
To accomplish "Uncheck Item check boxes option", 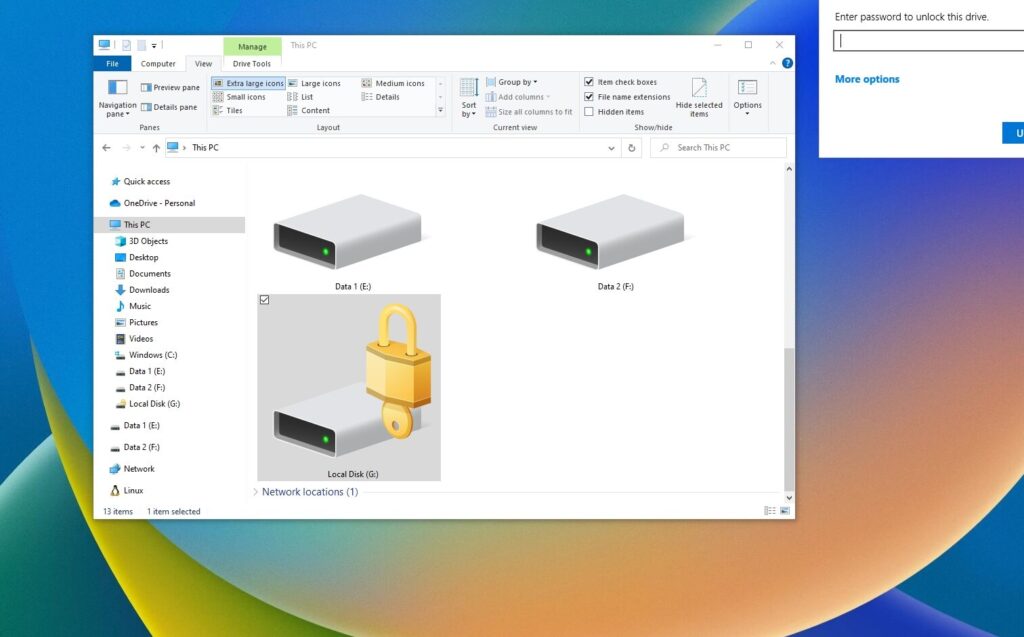I will pyautogui.click(x=589, y=82).
